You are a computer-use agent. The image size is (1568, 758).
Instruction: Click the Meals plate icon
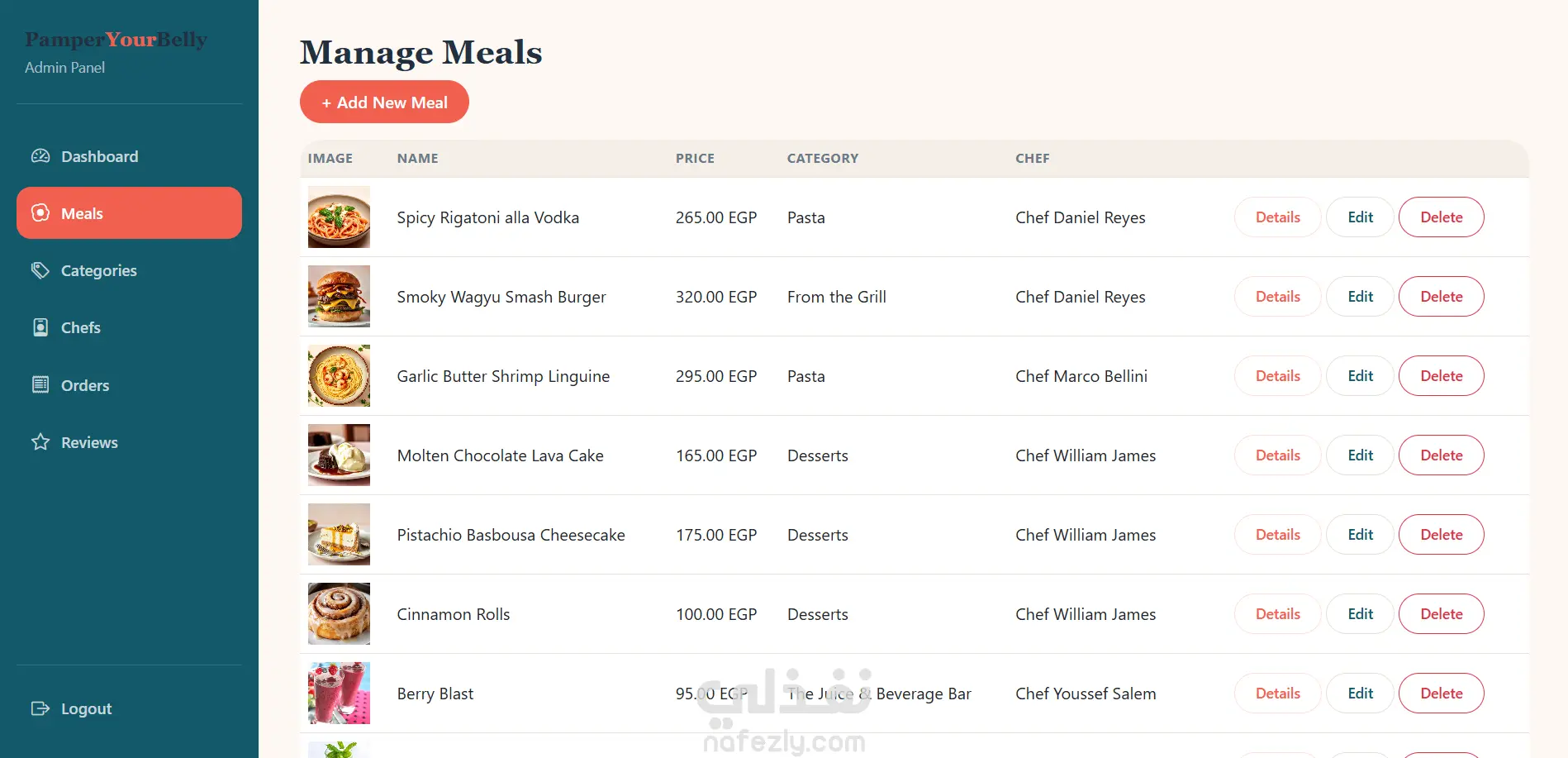(40, 213)
